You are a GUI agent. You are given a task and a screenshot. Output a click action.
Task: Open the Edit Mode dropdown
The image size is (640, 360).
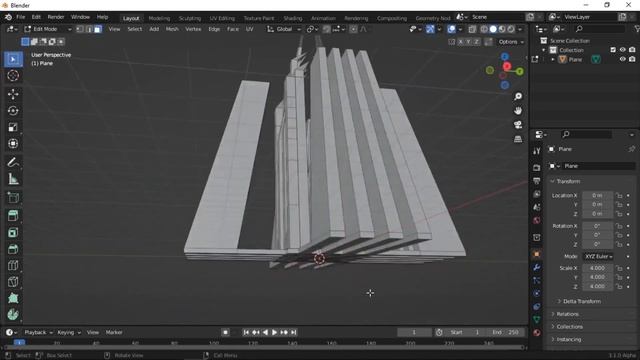point(48,29)
